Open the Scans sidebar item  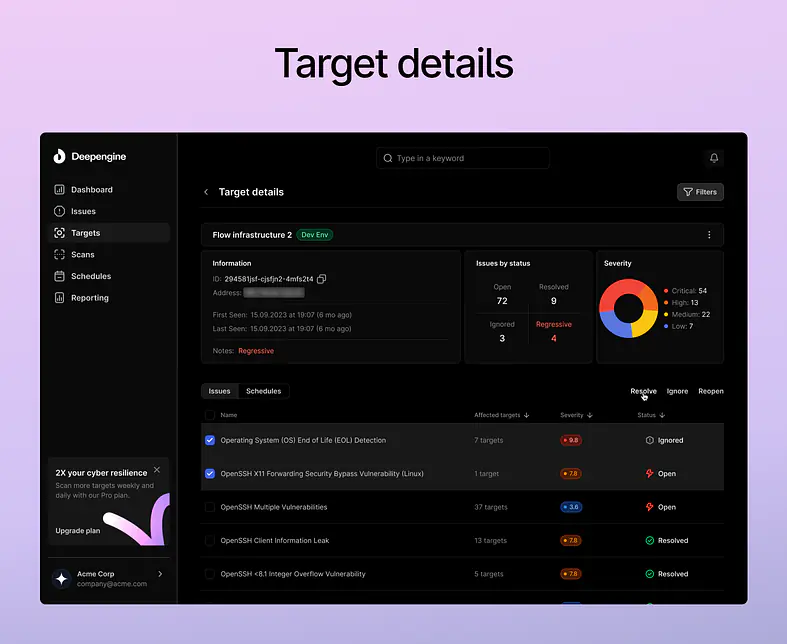click(109, 254)
